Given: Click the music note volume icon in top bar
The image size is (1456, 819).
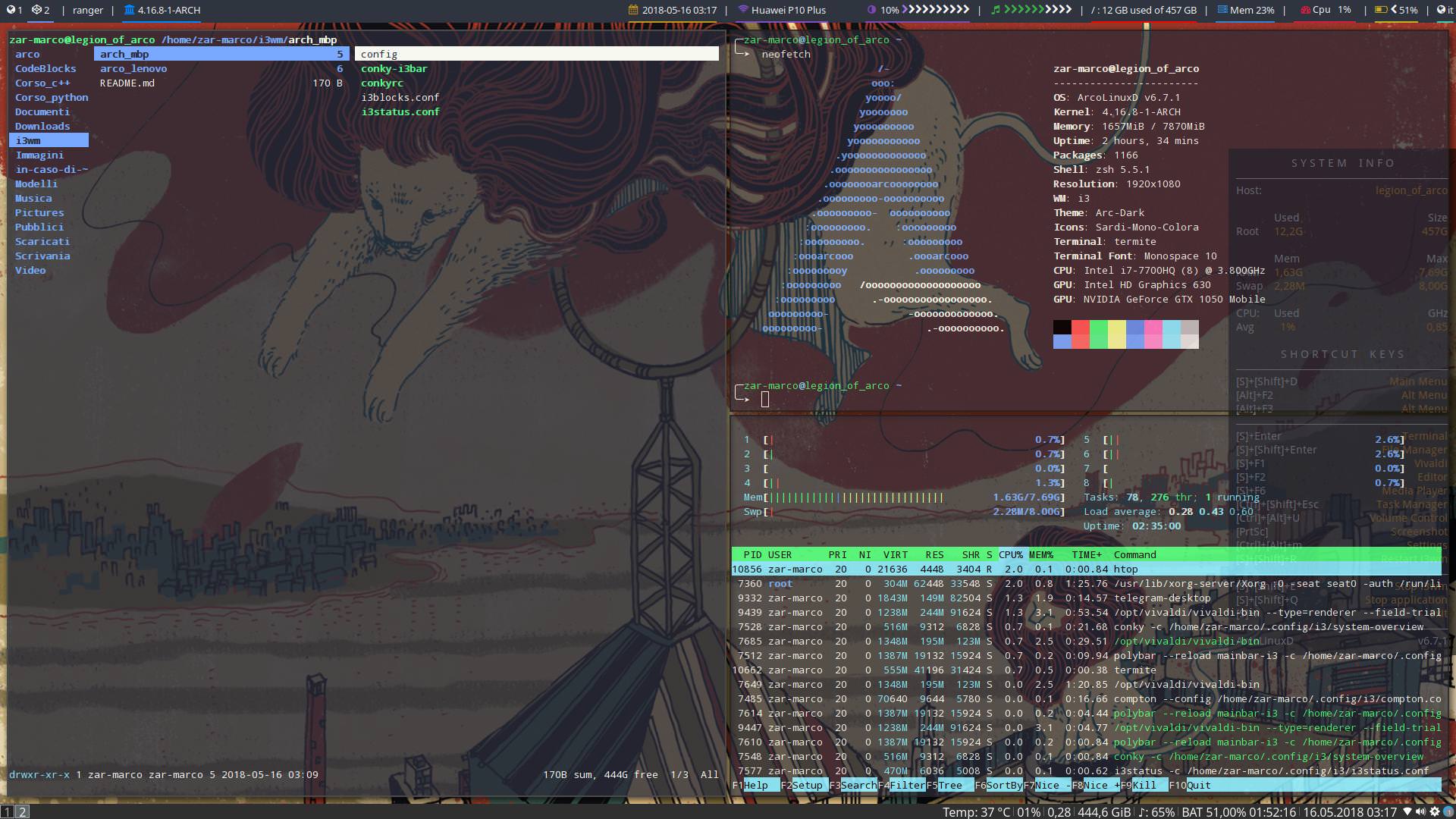Looking at the screenshot, I should (996, 10).
